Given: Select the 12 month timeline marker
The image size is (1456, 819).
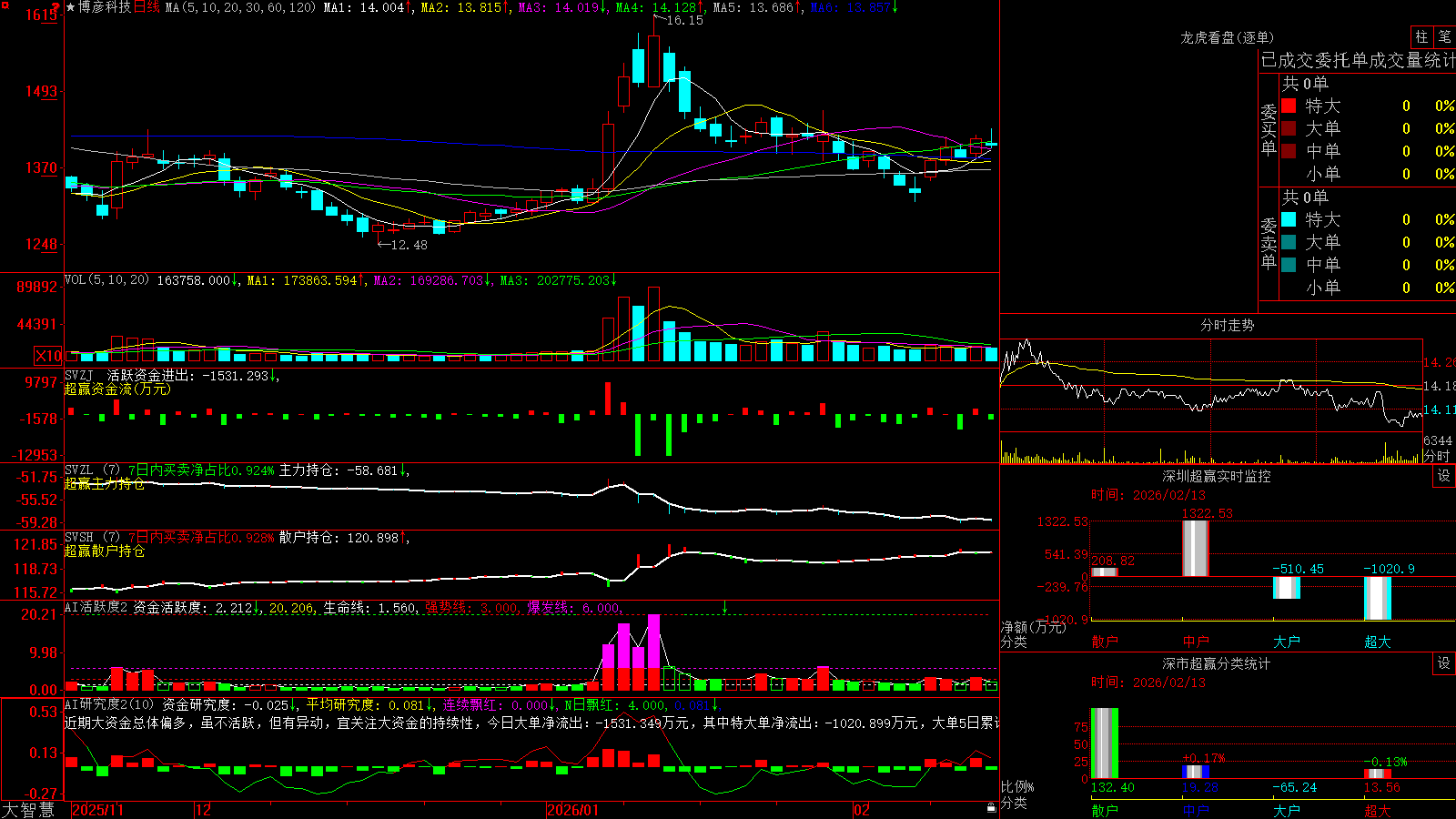Looking at the screenshot, I should coord(204,810).
